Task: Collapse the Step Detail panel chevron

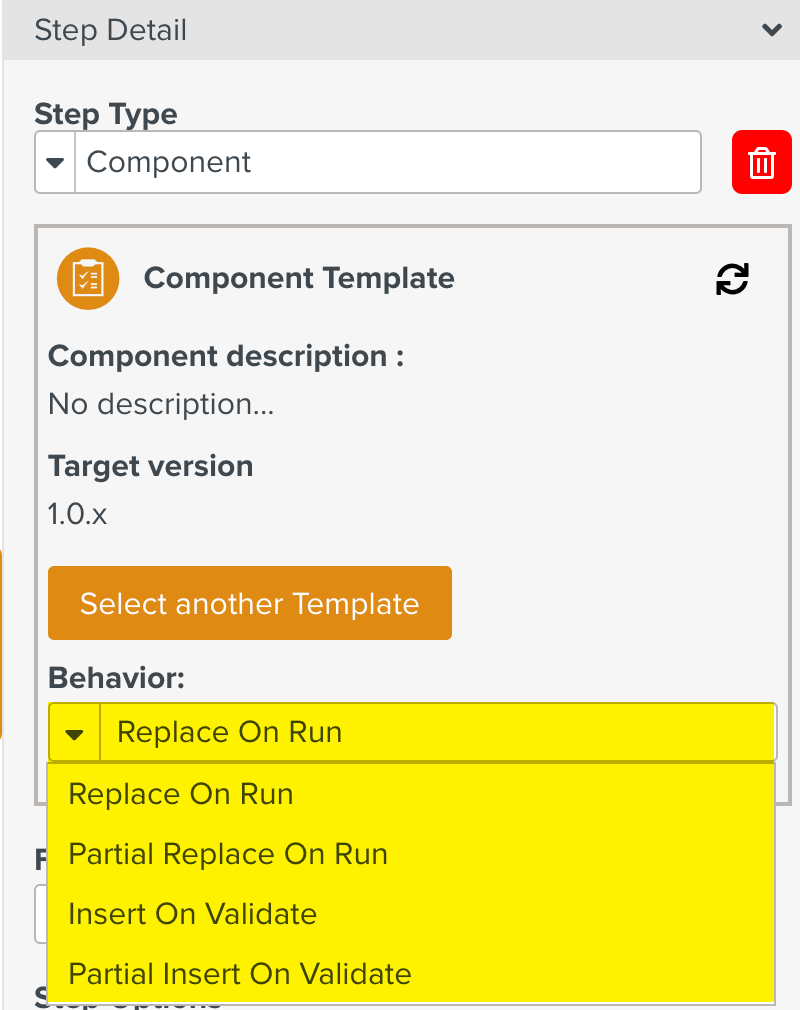Action: (x=771, y=30)
